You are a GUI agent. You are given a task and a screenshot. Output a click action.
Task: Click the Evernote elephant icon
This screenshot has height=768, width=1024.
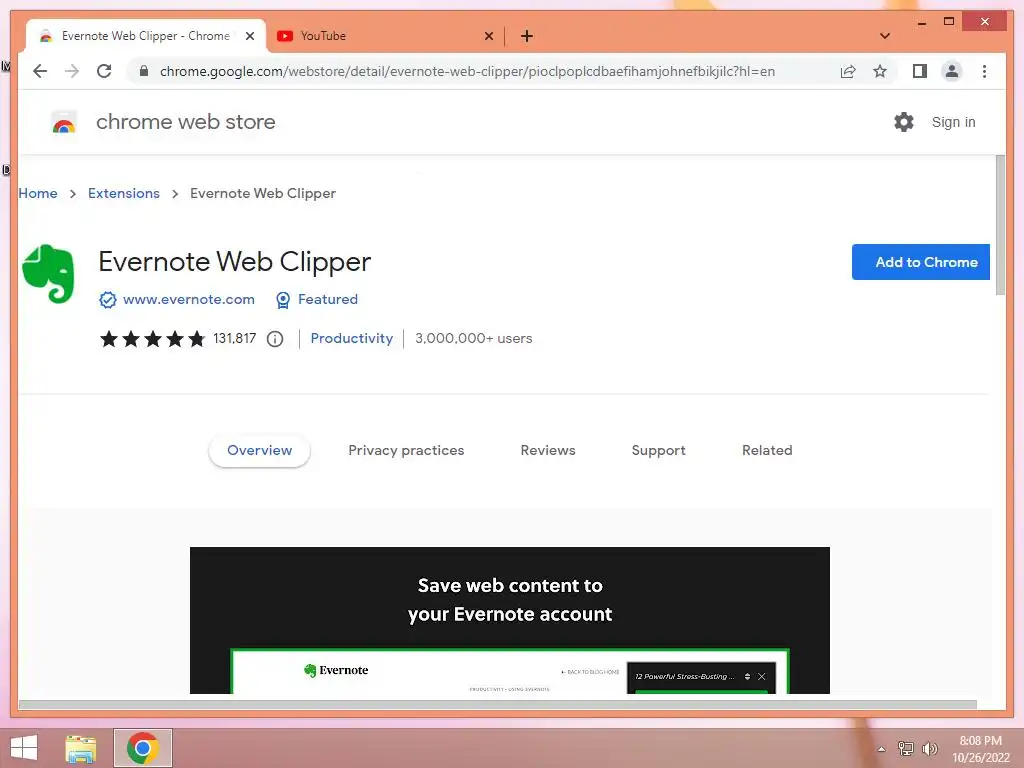click(x=48, y=274)
